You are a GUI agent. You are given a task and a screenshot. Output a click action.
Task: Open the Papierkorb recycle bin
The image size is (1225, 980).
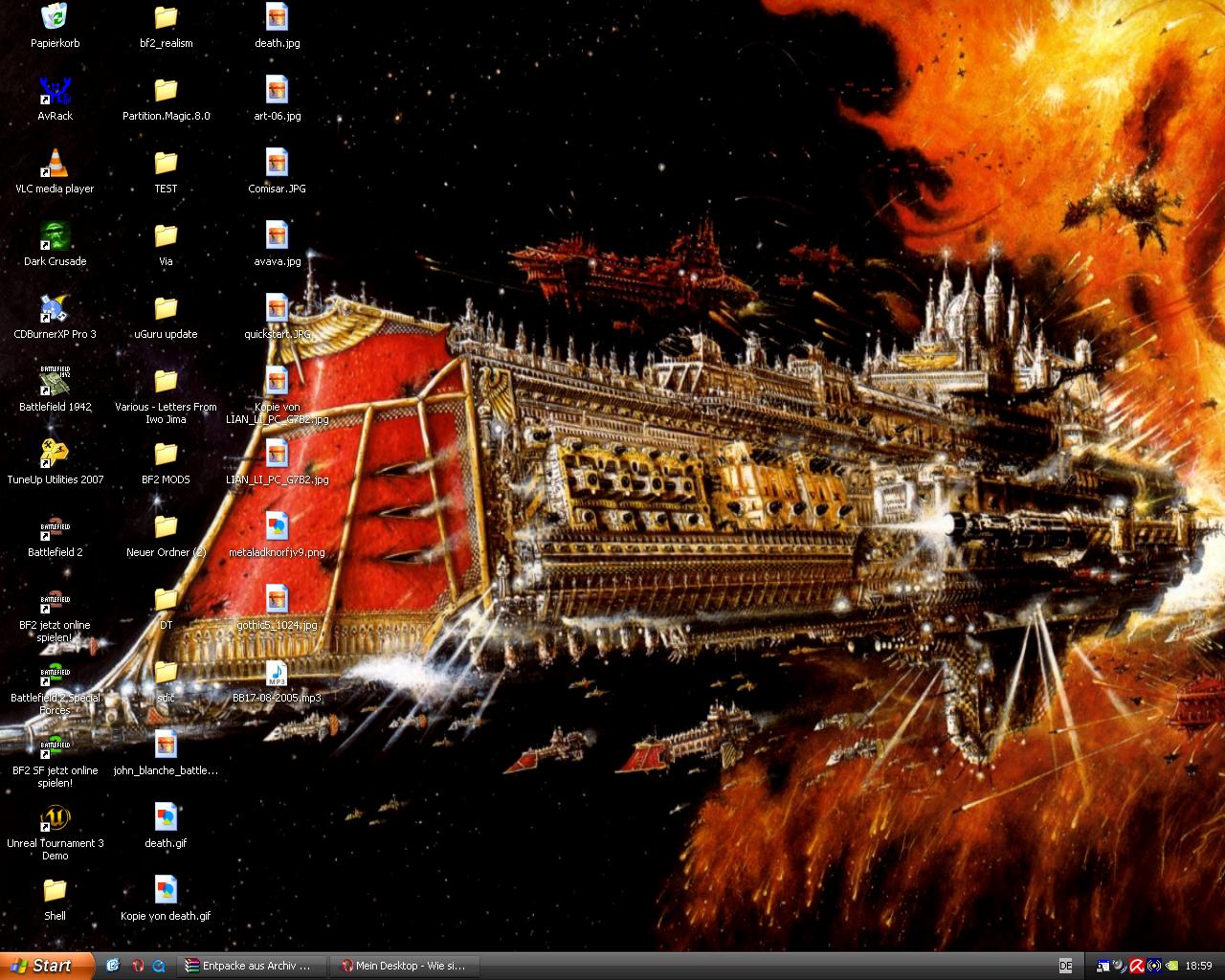[x=55, y=17]
